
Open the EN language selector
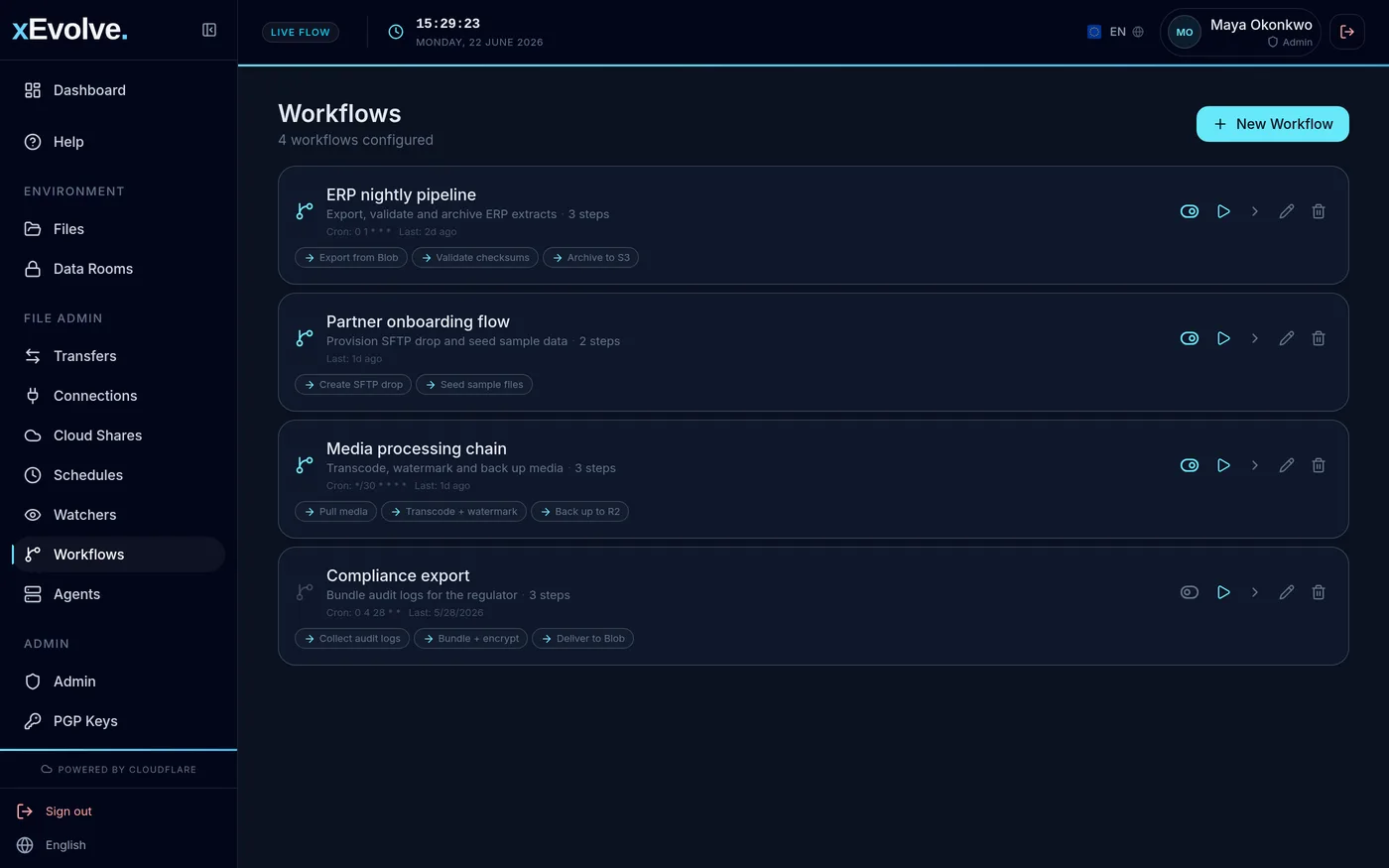(x=1116, y=32)
